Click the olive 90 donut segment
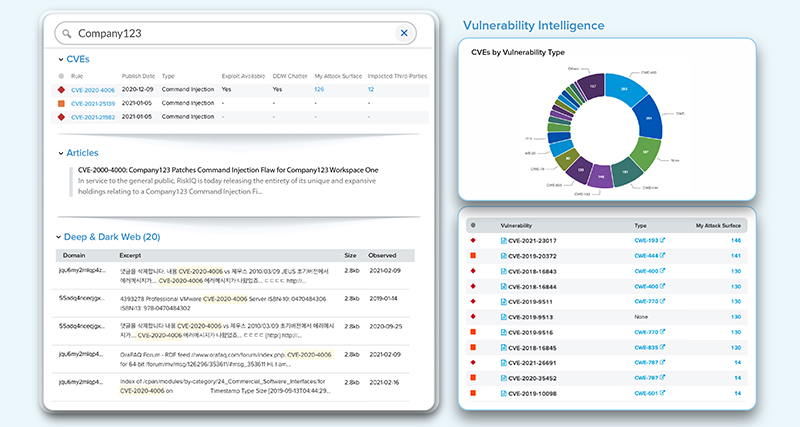Screen dimensions: 800x427 point(568,159)
